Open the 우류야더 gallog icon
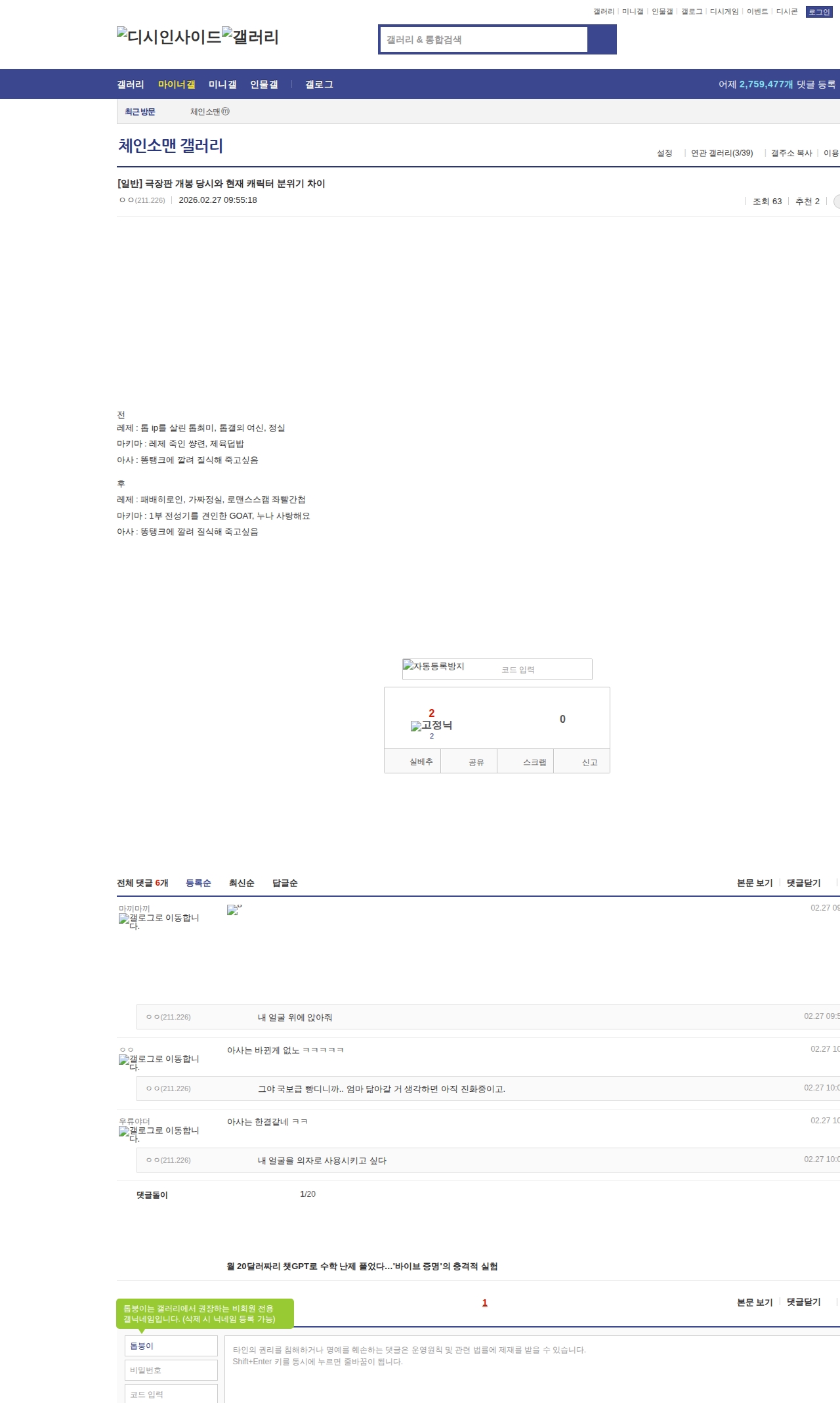This screenshot has height=1403, width=840. tap(159, 1134)
